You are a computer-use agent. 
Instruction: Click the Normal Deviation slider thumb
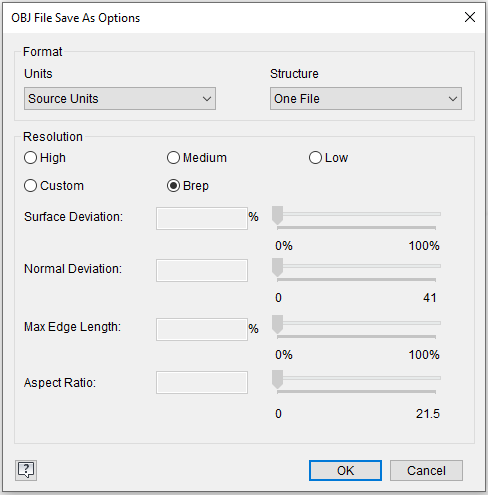coord(277,267)
